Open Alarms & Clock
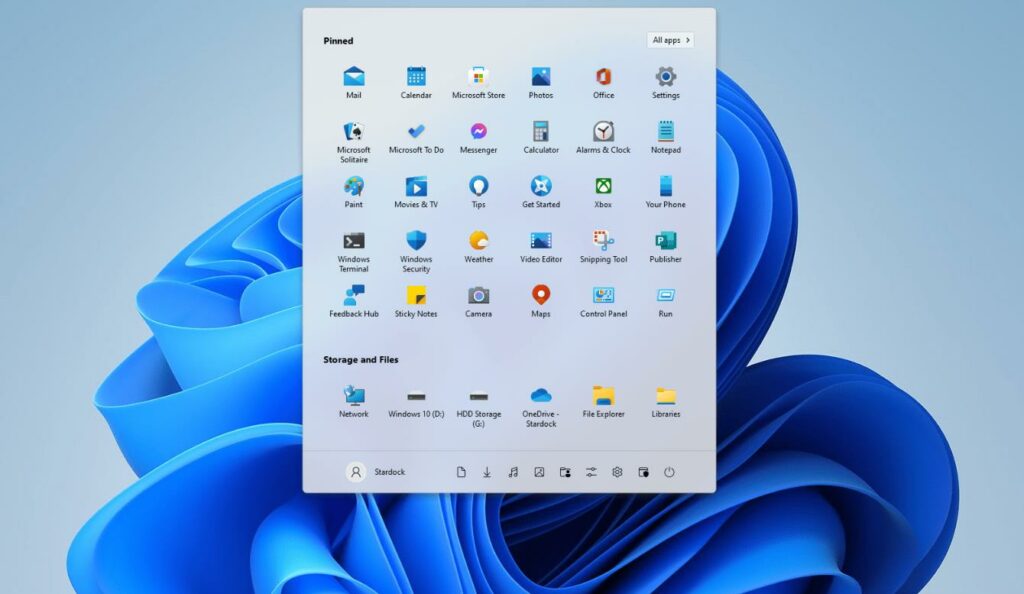1024x594 pixels. (603, 138)
